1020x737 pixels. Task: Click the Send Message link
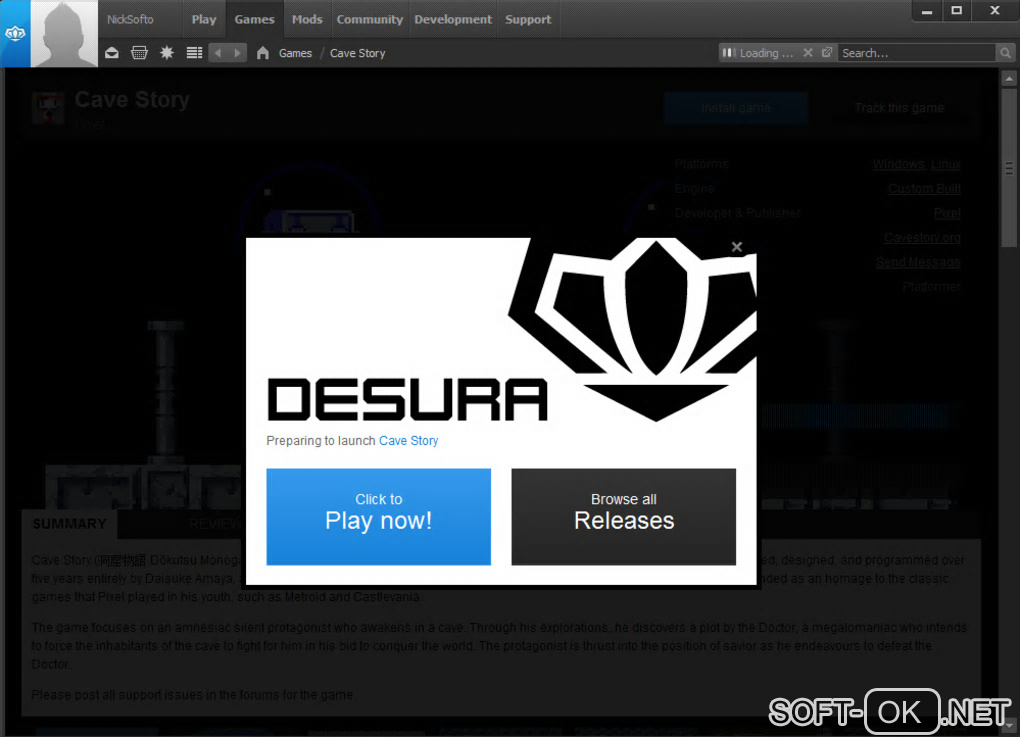[x=918, y=261]
